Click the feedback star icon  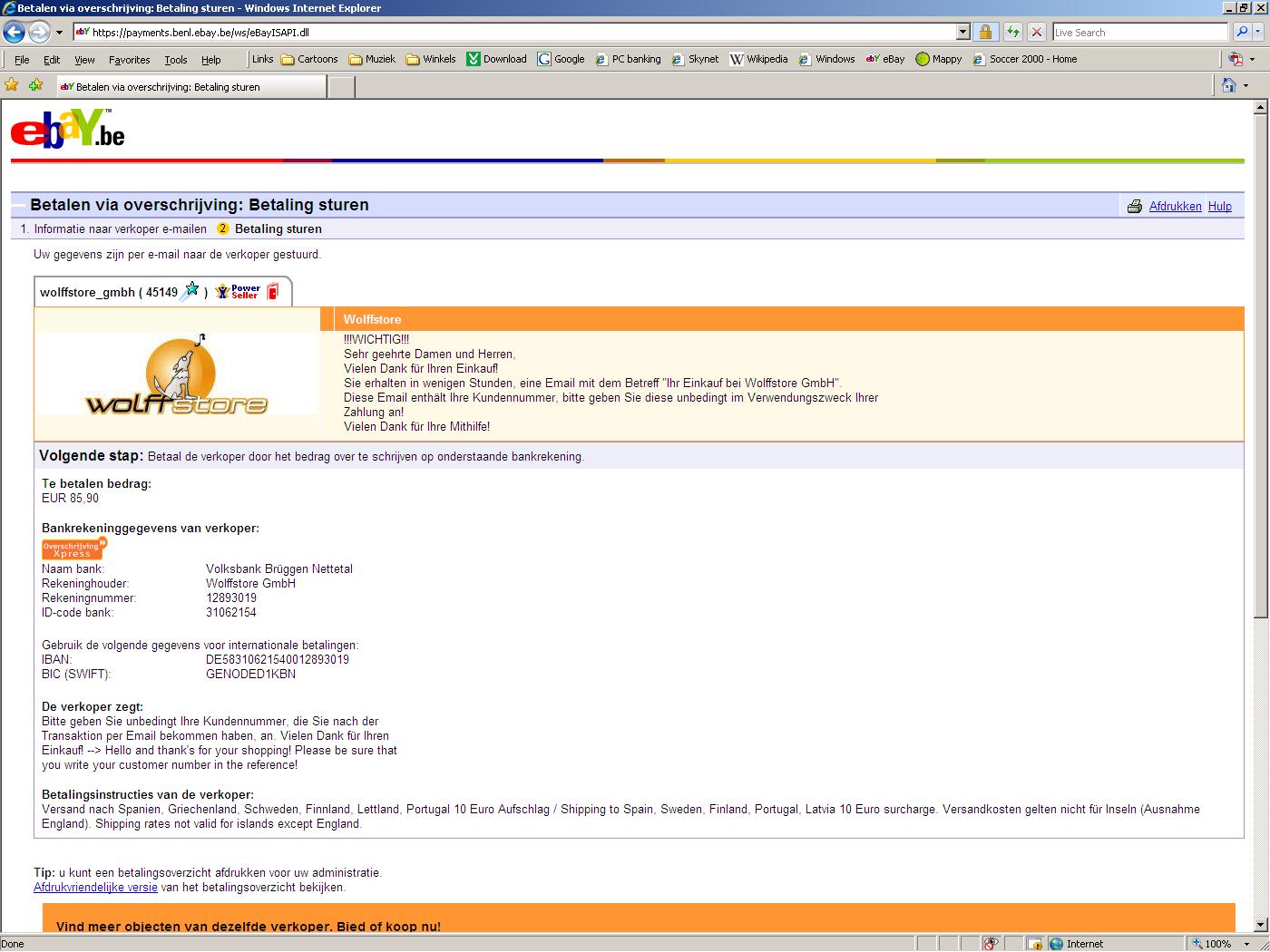(x=190, y=291)
